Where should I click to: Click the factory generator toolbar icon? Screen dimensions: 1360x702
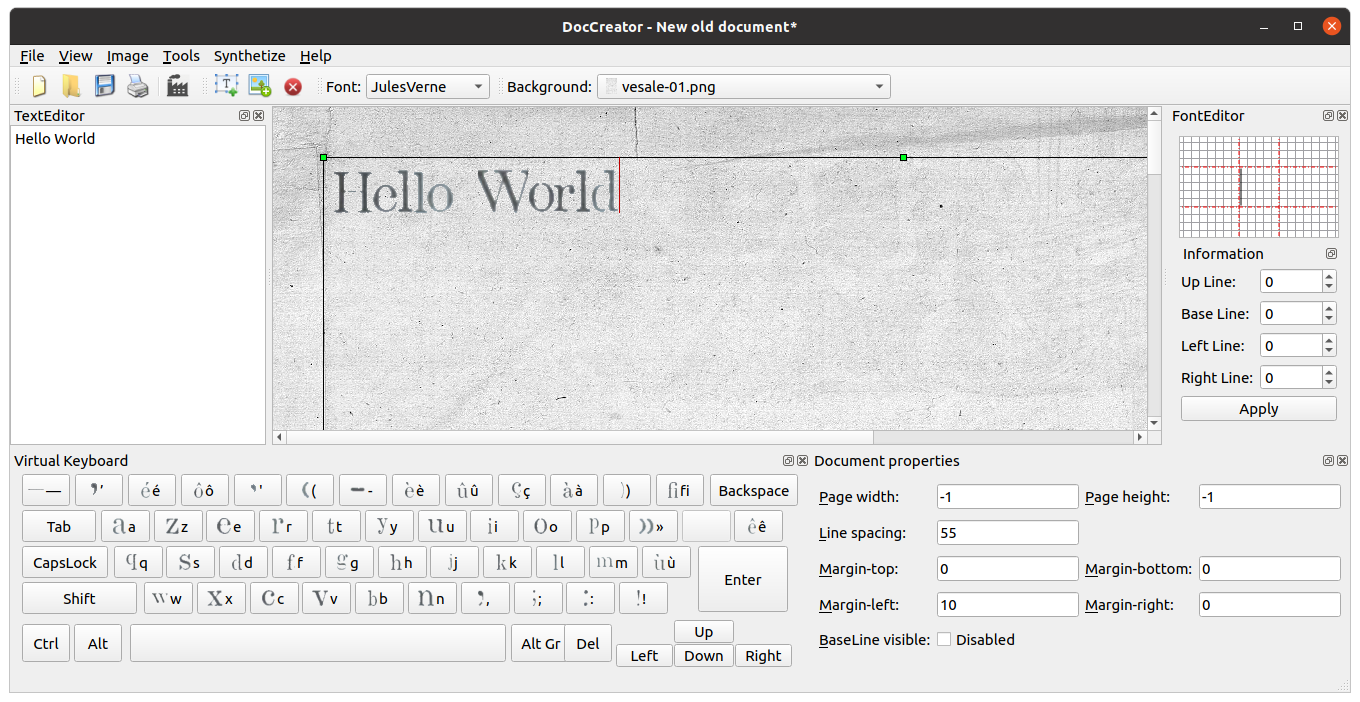(x=178, y=87)
